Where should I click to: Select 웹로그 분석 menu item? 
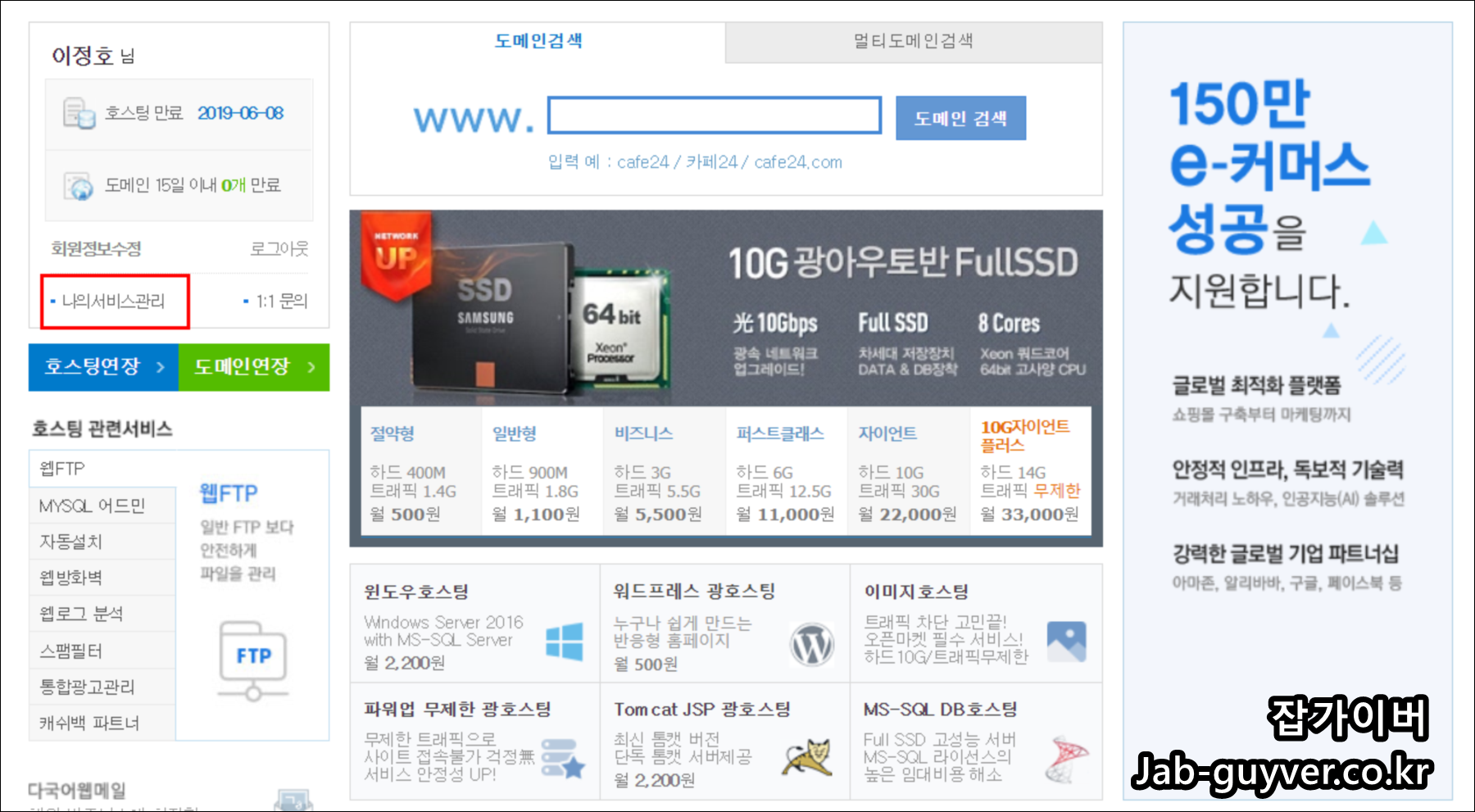(x=102, y=614)
